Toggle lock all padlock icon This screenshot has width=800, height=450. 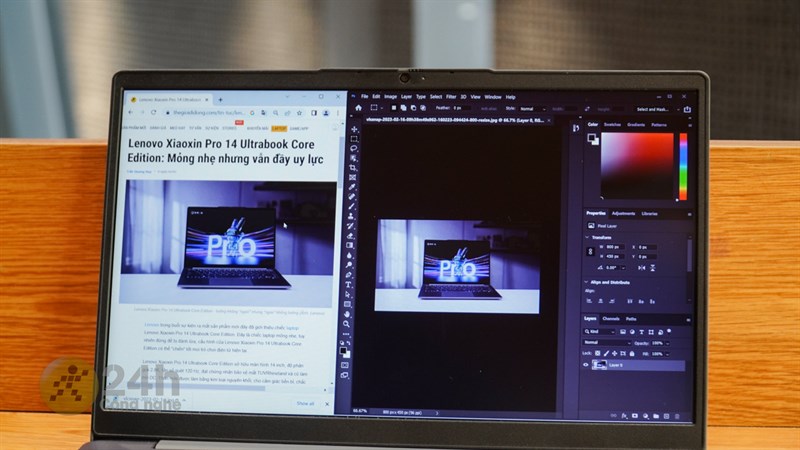pos(632,353)
